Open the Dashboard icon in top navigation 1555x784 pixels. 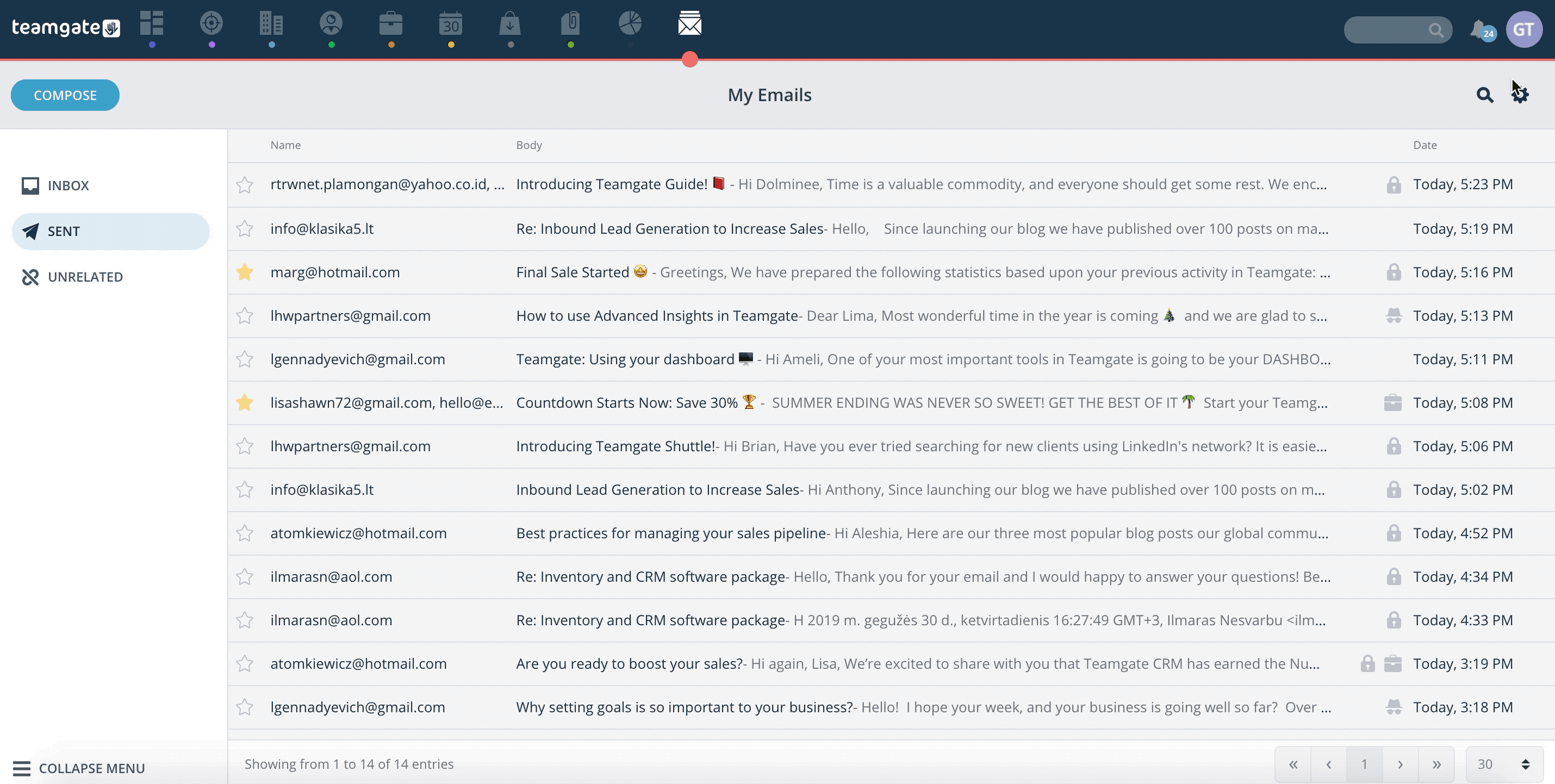152,23
